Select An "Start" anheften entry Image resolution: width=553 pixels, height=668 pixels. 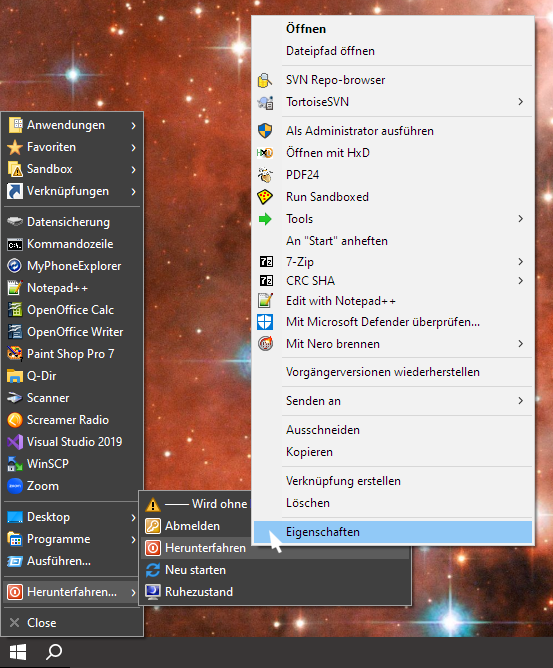393,241
